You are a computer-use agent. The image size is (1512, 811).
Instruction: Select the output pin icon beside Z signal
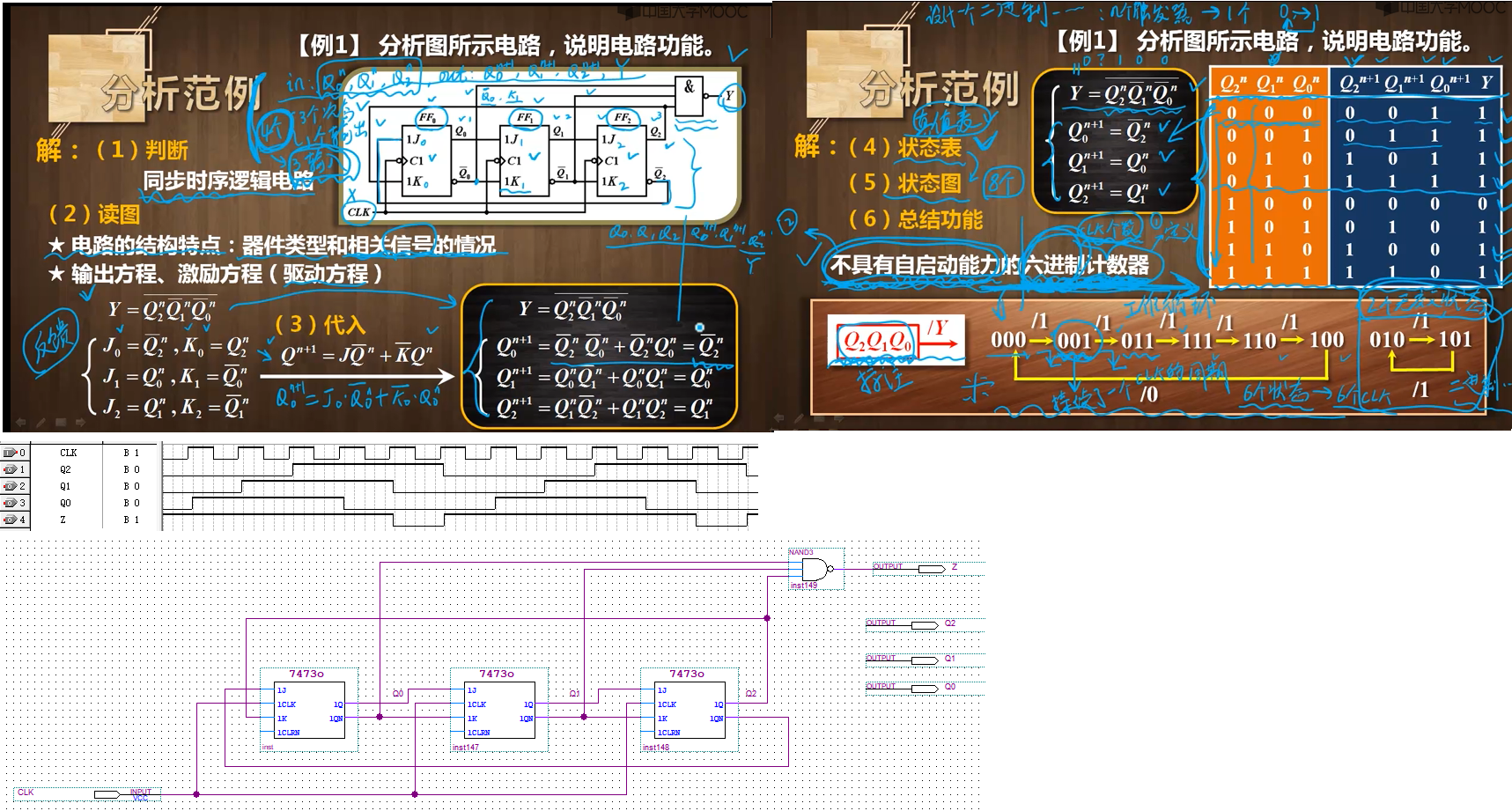[x=10, y=520]
